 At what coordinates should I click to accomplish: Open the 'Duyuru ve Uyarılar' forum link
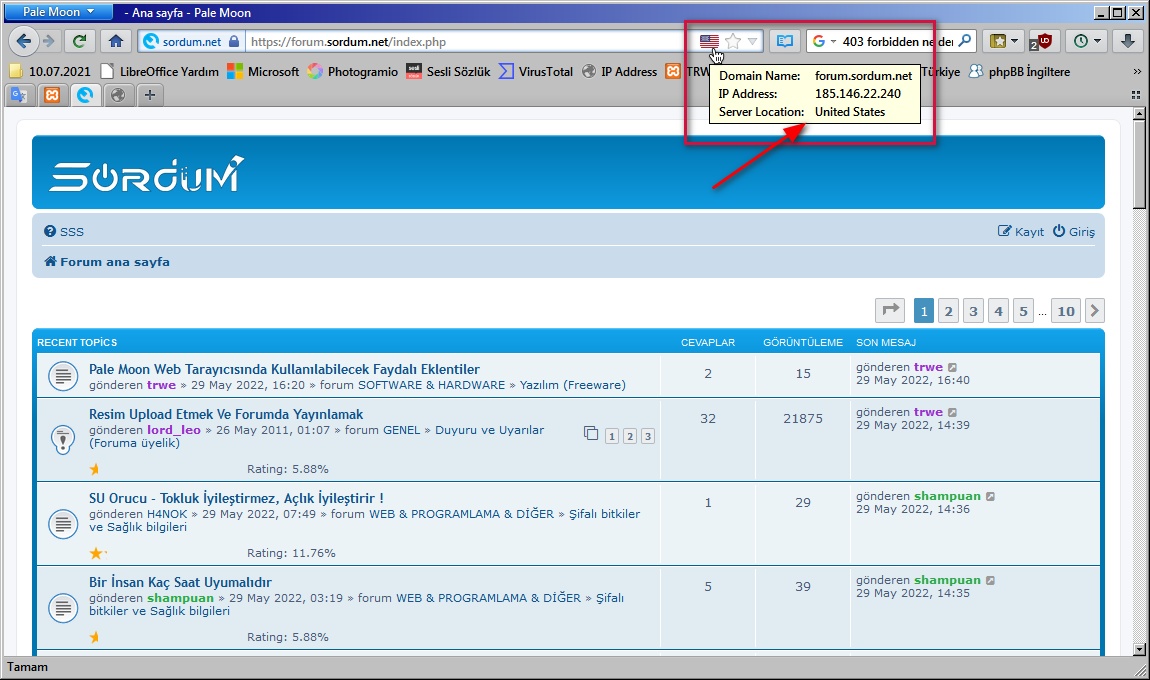tap(489, 431)
